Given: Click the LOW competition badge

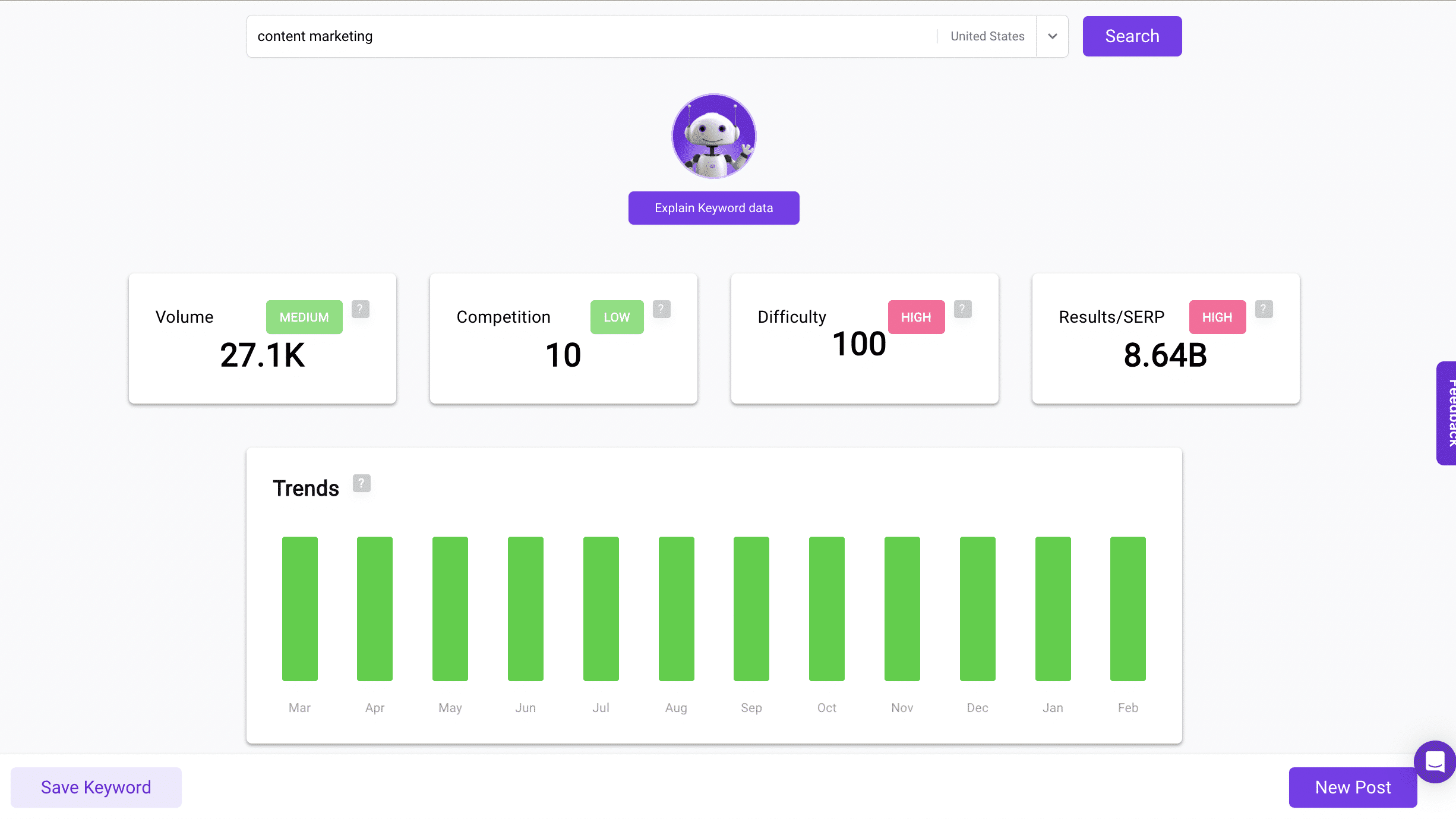Looking at the screenshot, I should (617, 317).
